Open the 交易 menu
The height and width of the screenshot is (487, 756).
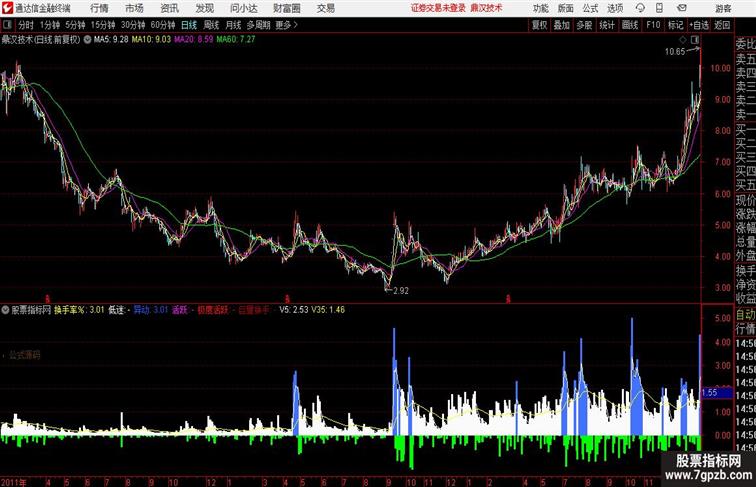pos(326,8)
